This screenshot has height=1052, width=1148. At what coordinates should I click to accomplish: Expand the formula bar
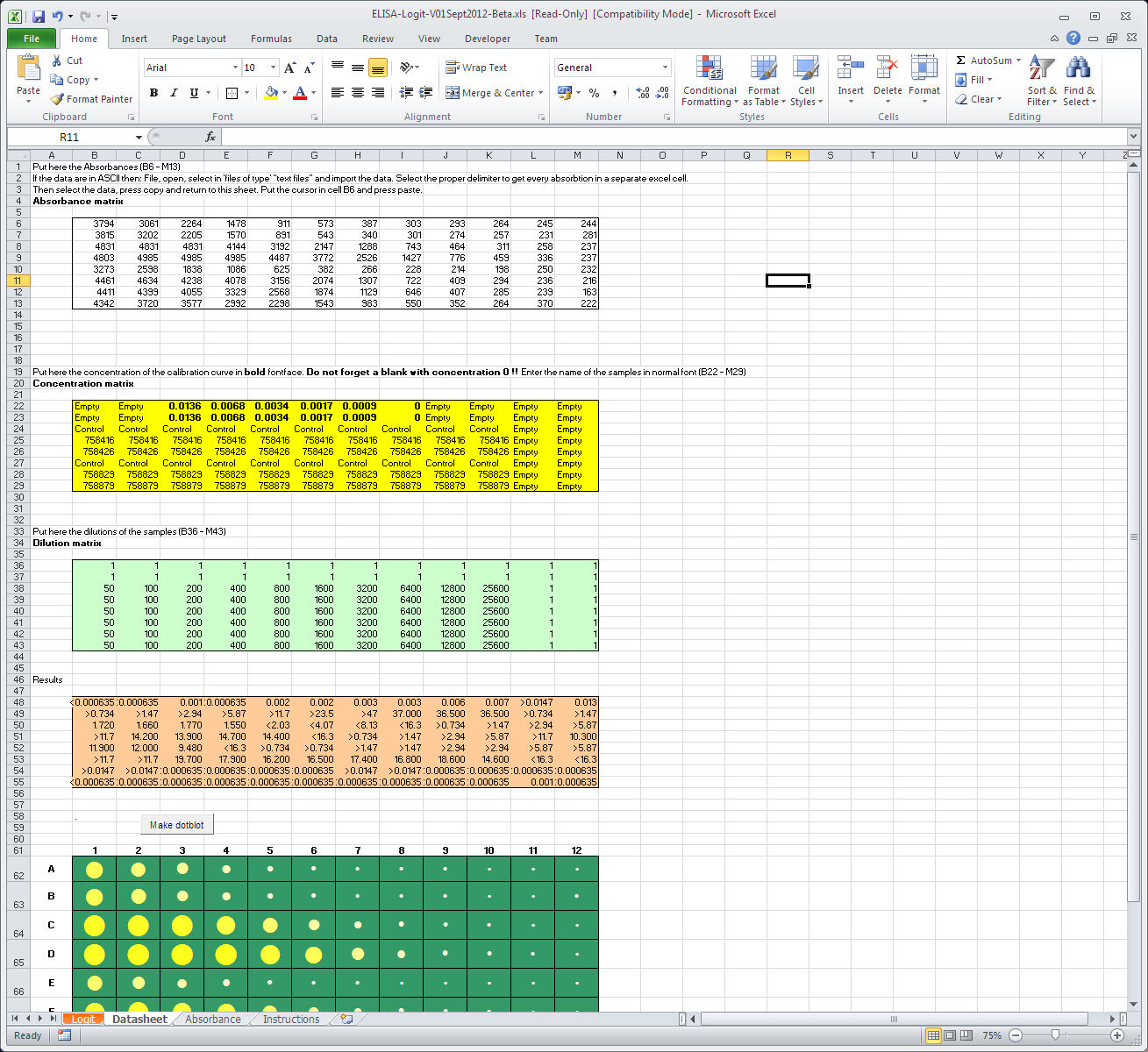pyautogui.click(x=1133, y=137)
